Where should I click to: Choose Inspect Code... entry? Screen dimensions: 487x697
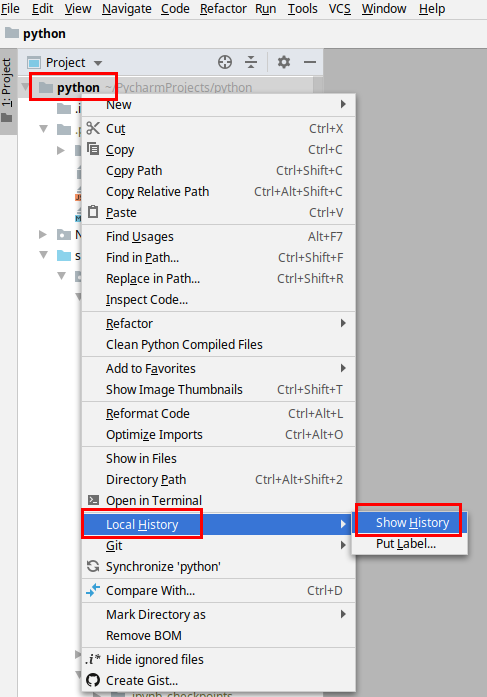pos(219,300)
